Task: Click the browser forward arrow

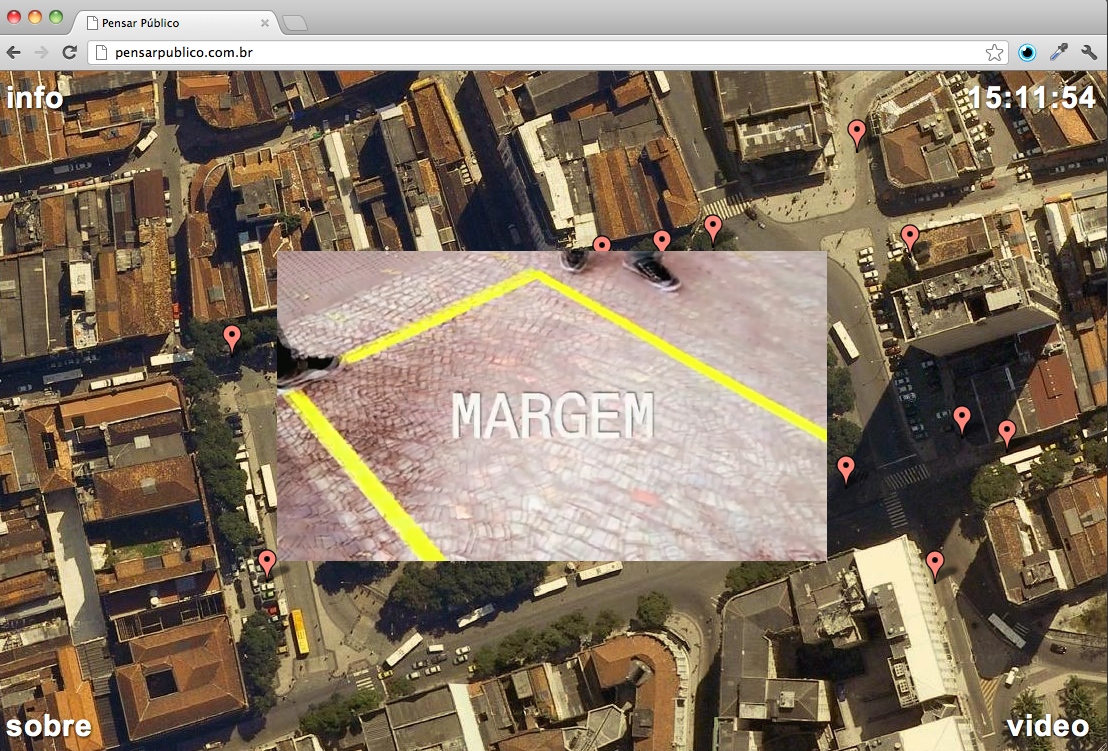Action: pos(41,52)
